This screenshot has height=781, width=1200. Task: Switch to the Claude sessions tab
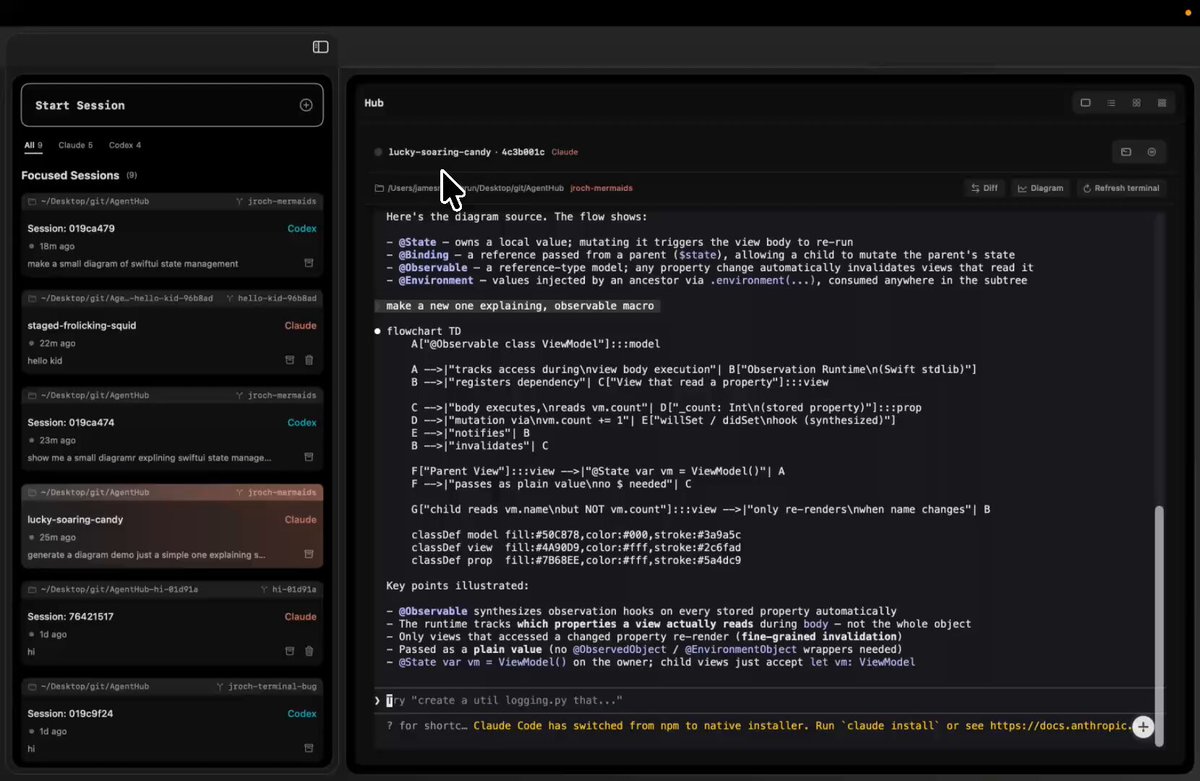click(x=75, y=145)
